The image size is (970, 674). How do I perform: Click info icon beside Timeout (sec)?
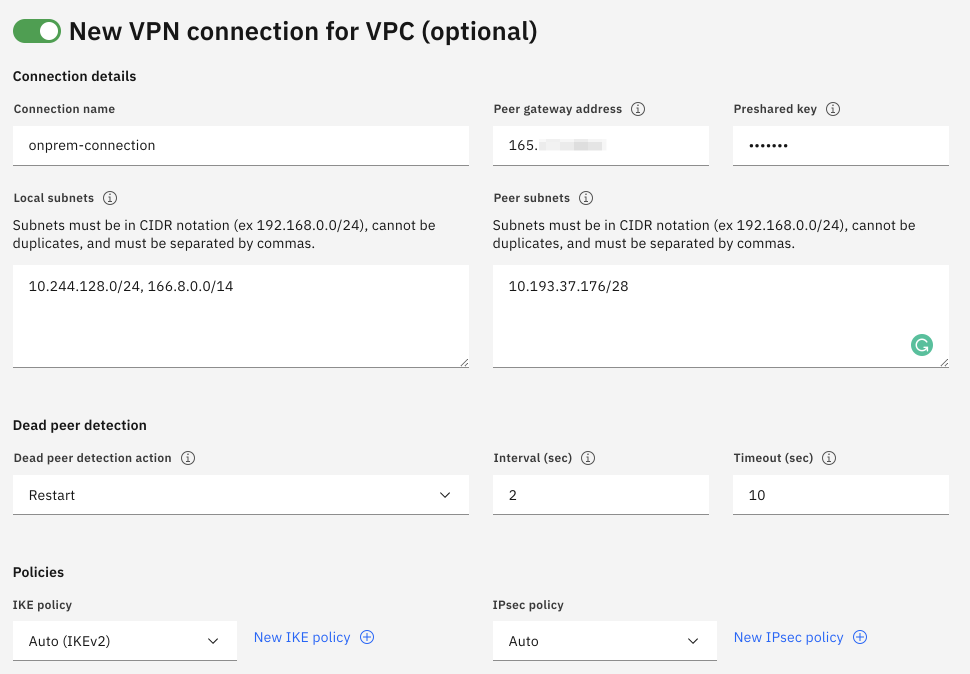click(x=829, y=458)
